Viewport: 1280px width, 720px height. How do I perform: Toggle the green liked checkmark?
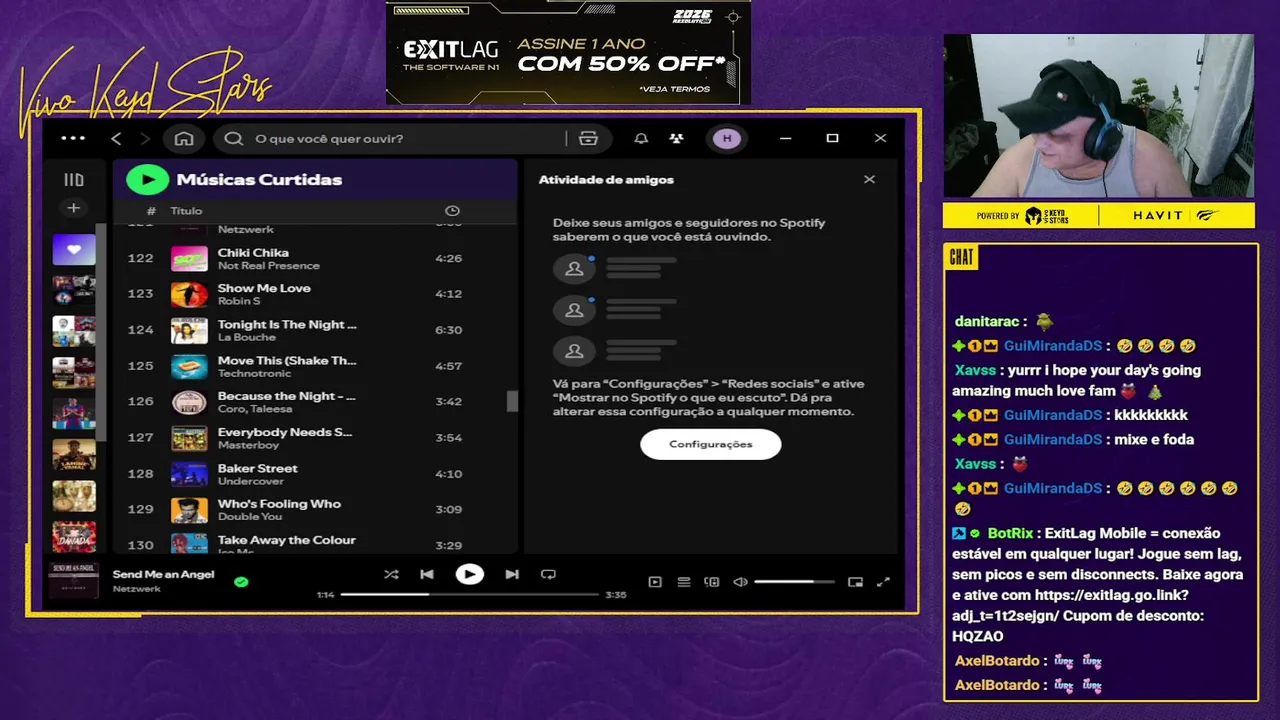(x=241, y=581)
